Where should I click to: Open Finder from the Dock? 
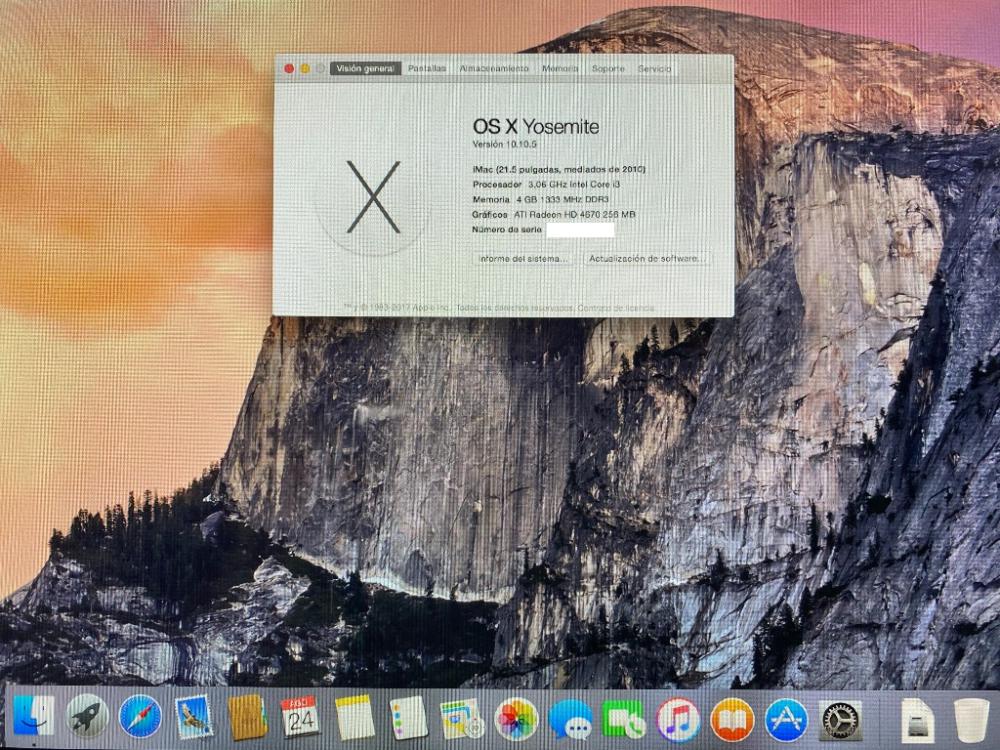click(x=34, y=717)
